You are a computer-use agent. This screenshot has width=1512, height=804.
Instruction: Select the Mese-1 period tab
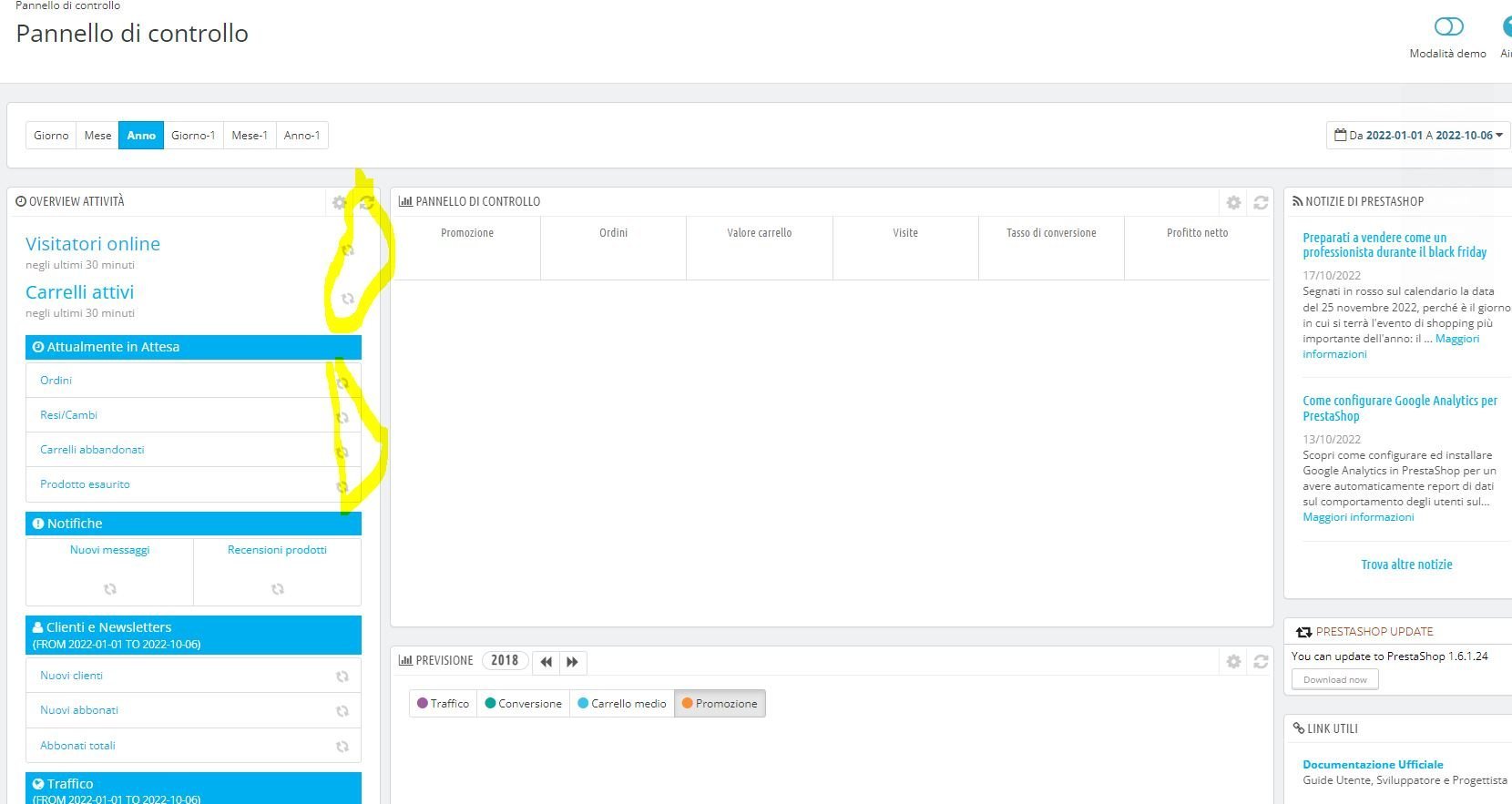pos(250,135)
